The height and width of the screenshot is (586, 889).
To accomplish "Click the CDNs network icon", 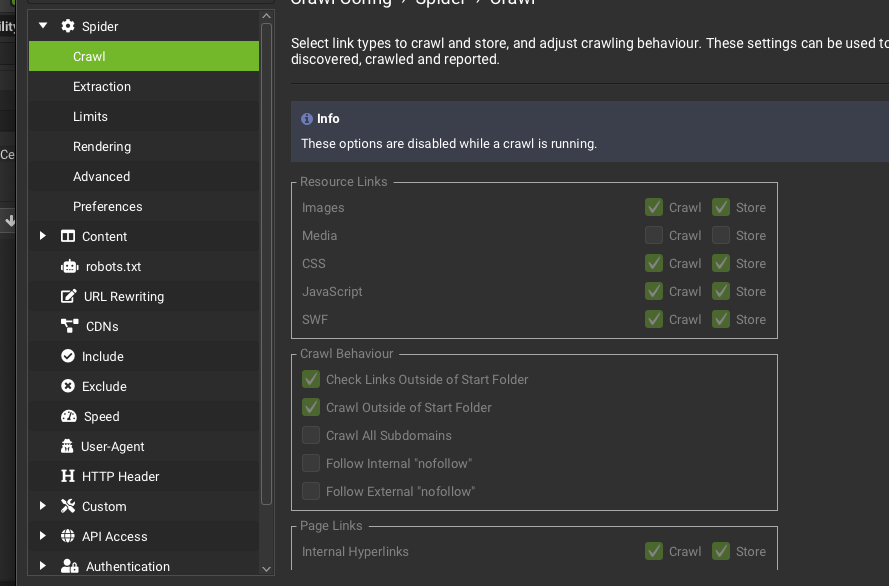I will 69,327.
